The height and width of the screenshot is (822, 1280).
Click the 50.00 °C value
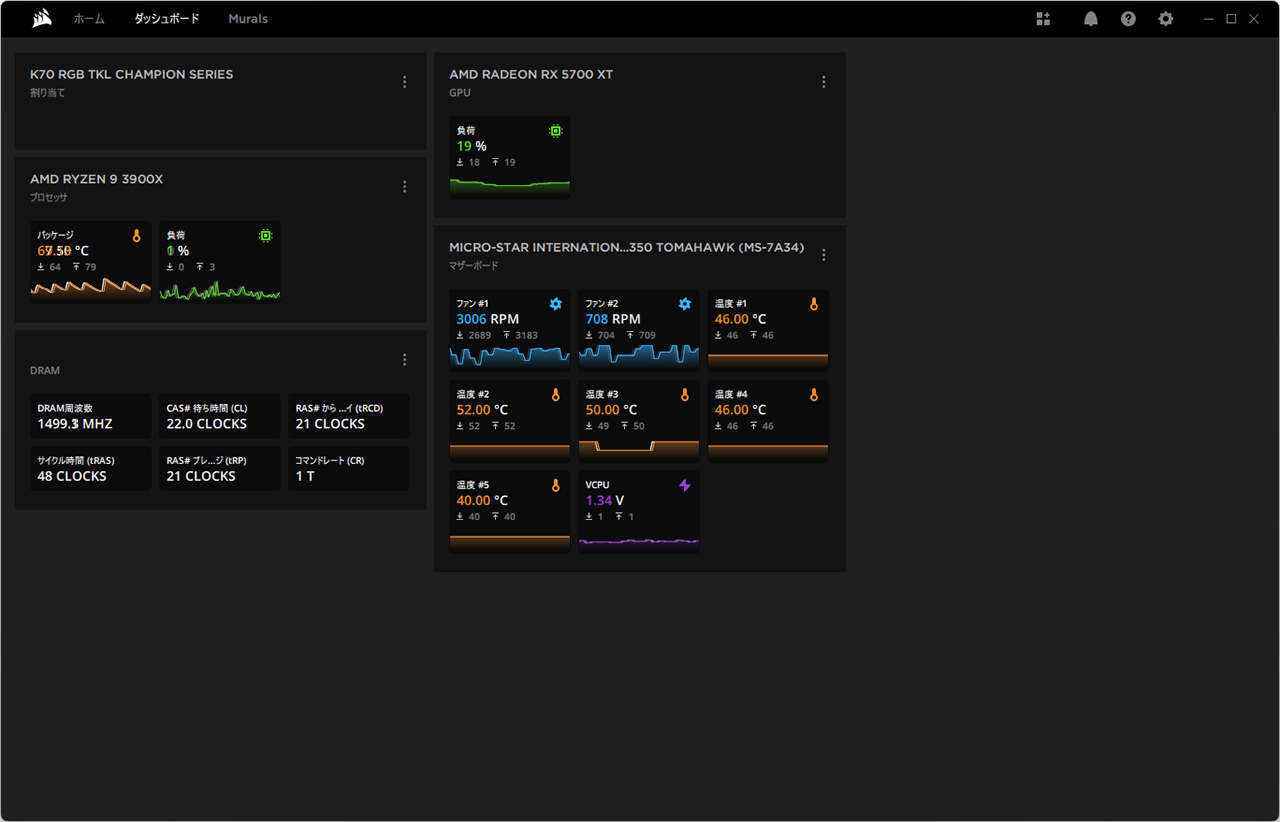point(612,410)
